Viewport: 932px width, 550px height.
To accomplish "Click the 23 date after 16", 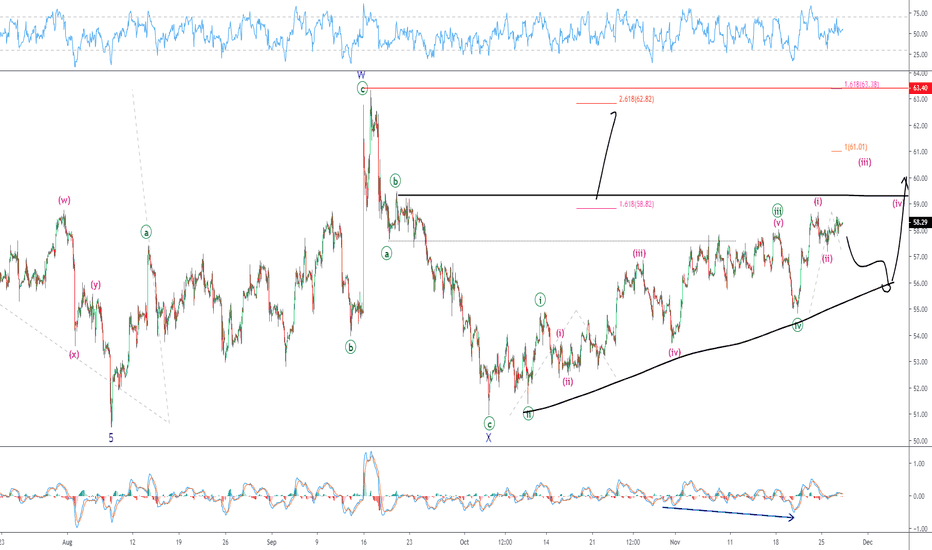I will click(409, 542).
